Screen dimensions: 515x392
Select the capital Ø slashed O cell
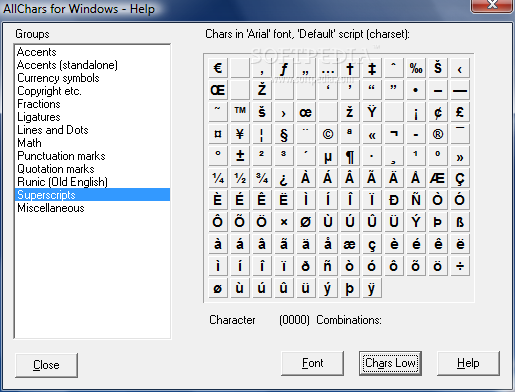pos(306,222)
